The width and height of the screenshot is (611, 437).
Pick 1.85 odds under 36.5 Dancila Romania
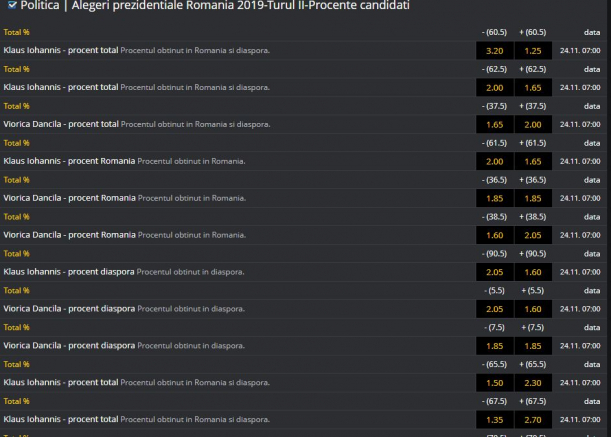pyautogui.click(x=494, y=198)
